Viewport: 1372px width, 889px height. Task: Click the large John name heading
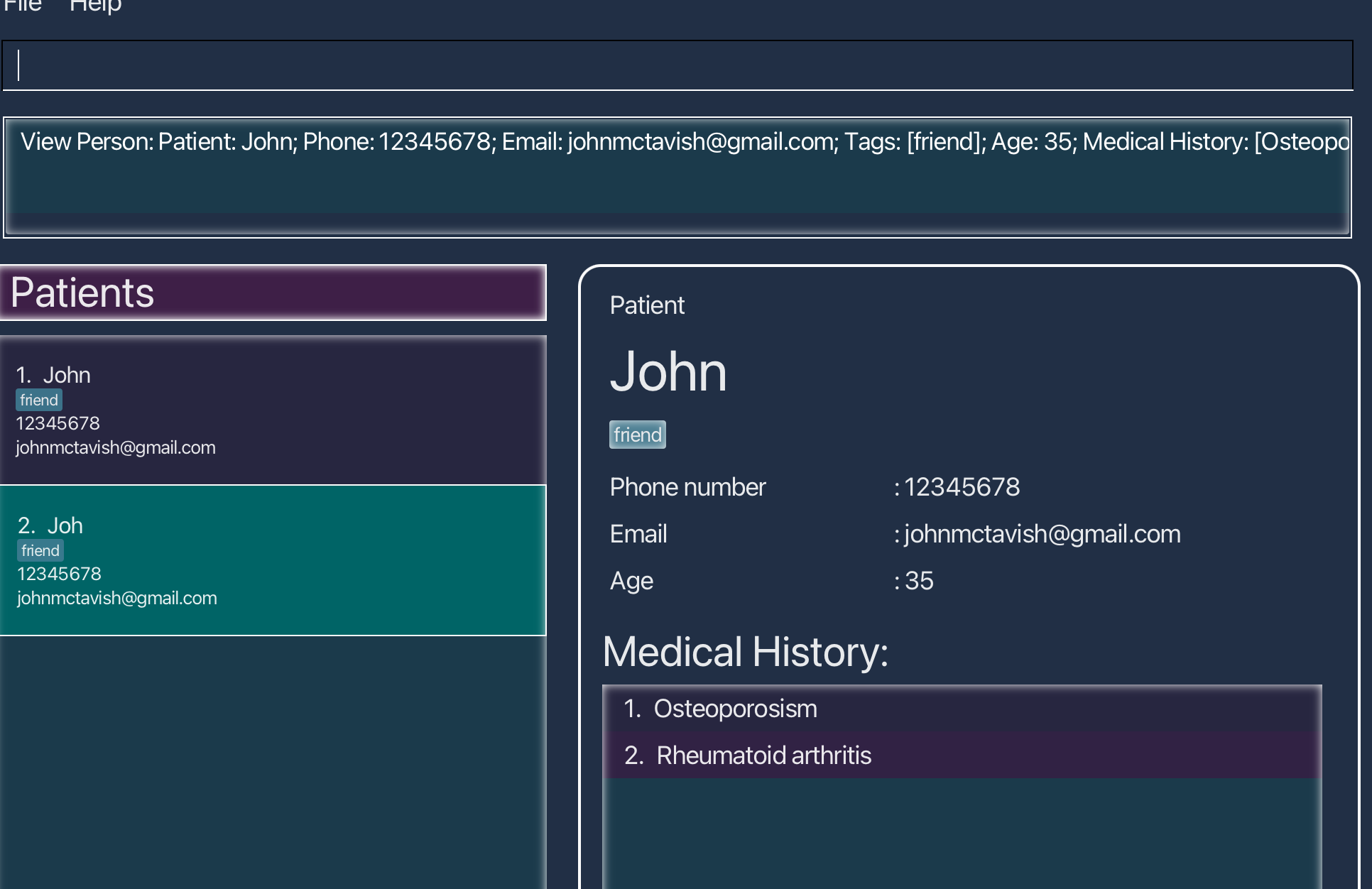pos(668,372)
